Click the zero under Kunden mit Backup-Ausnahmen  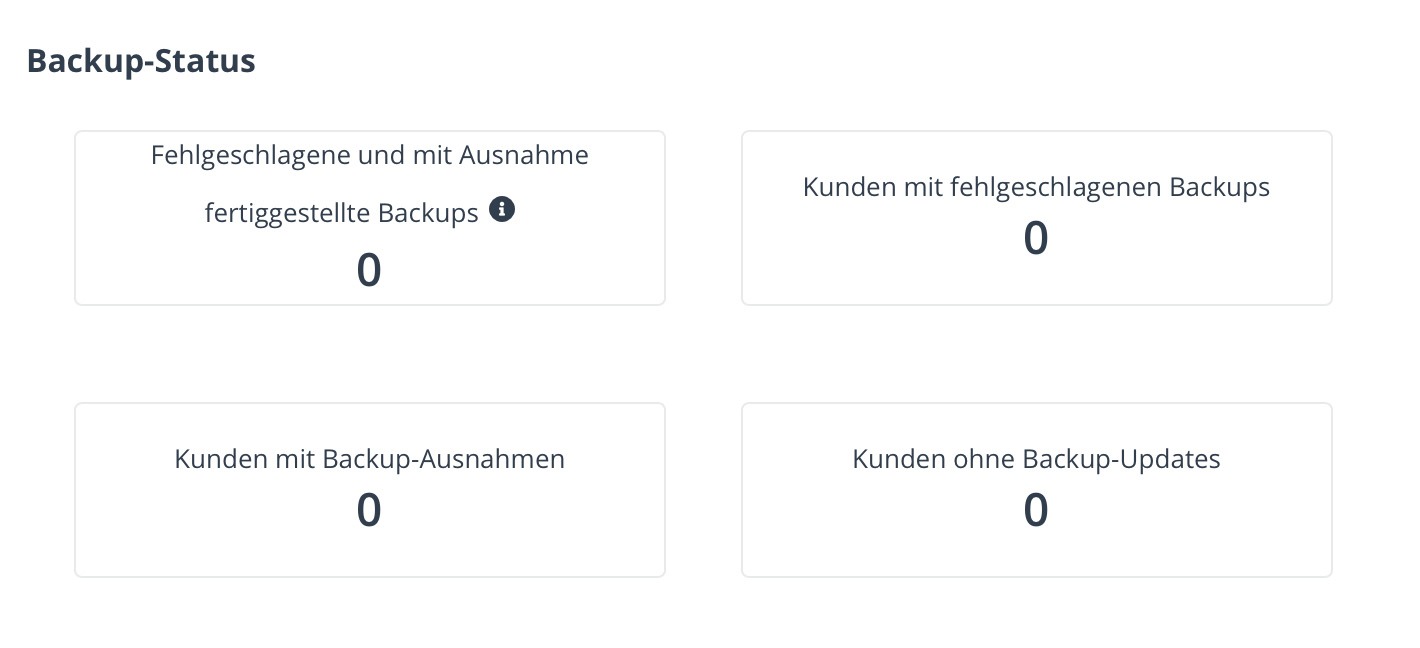369,510
